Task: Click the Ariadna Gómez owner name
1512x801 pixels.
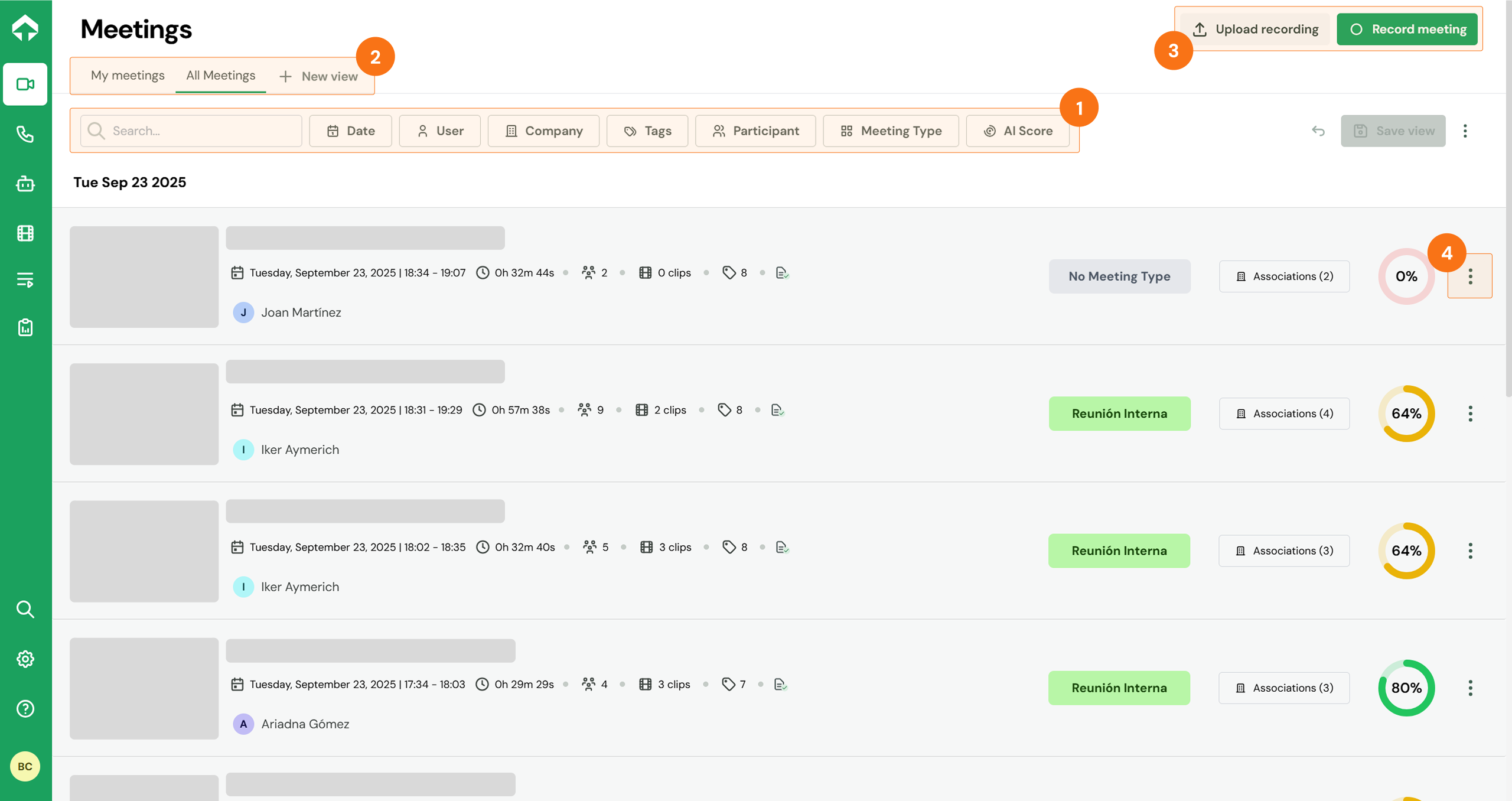Action: tap(305, 724)
